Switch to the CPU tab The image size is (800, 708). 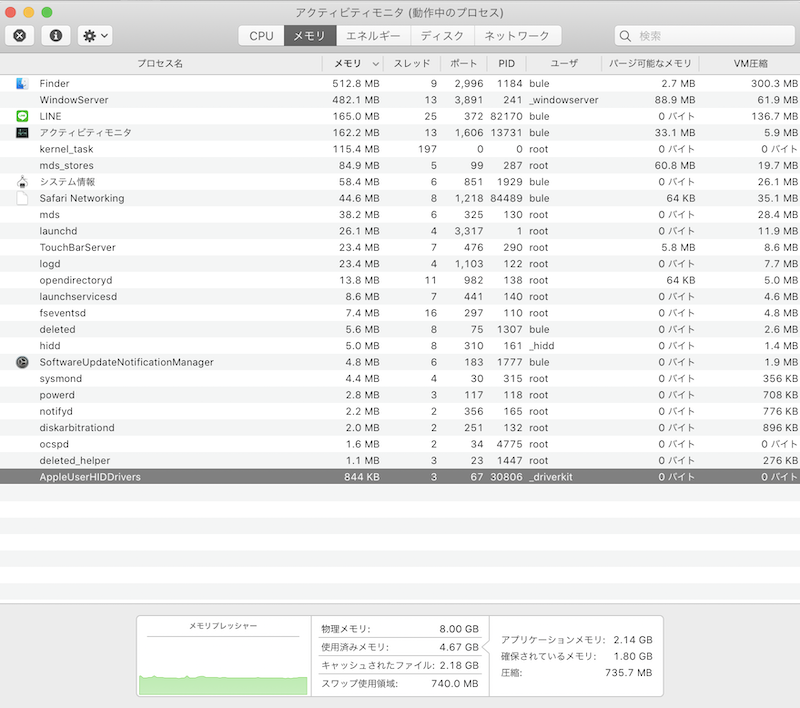pyautogui.click(x=261, y=36)
